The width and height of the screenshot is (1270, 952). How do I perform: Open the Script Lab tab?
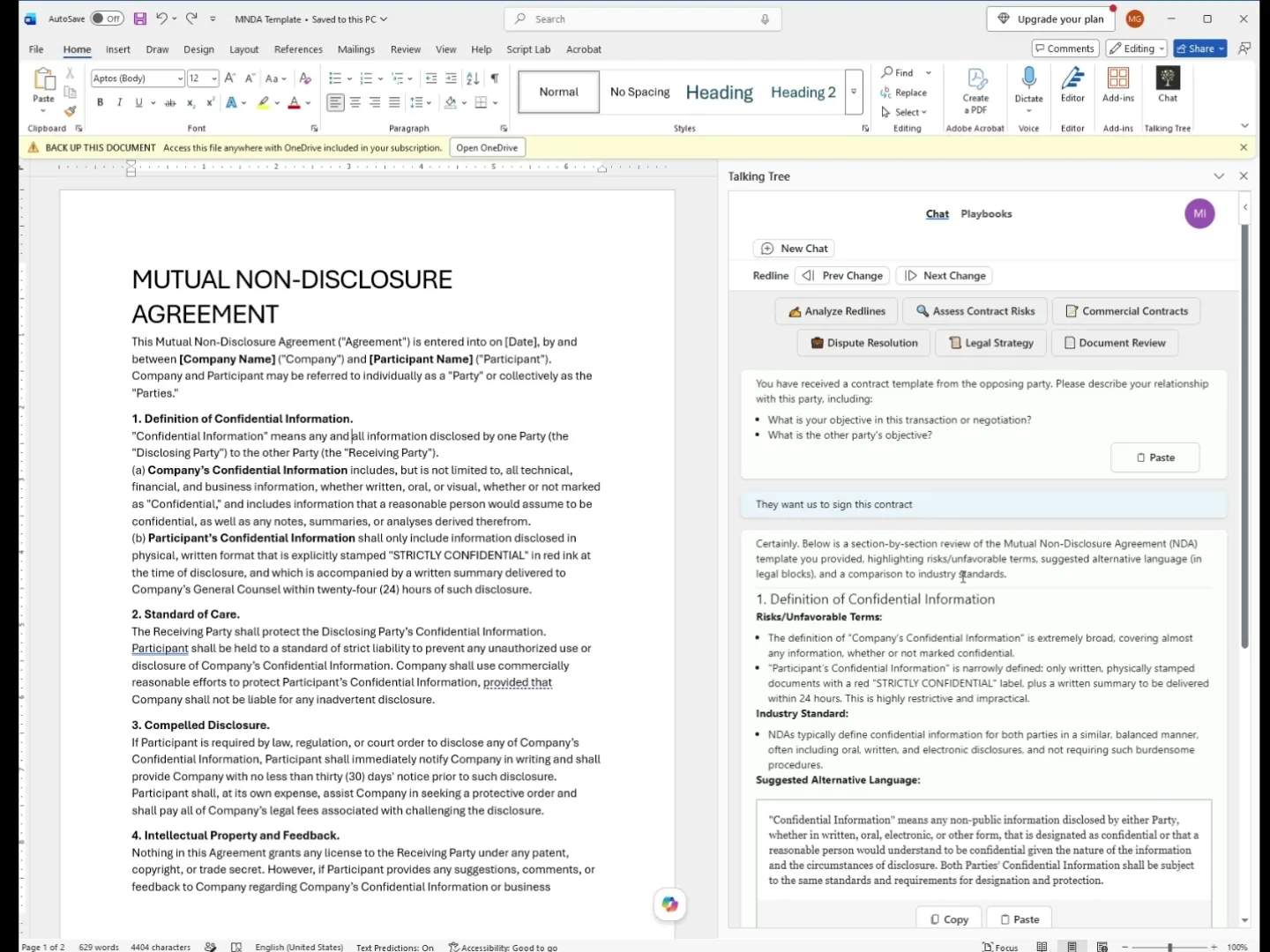528,49
